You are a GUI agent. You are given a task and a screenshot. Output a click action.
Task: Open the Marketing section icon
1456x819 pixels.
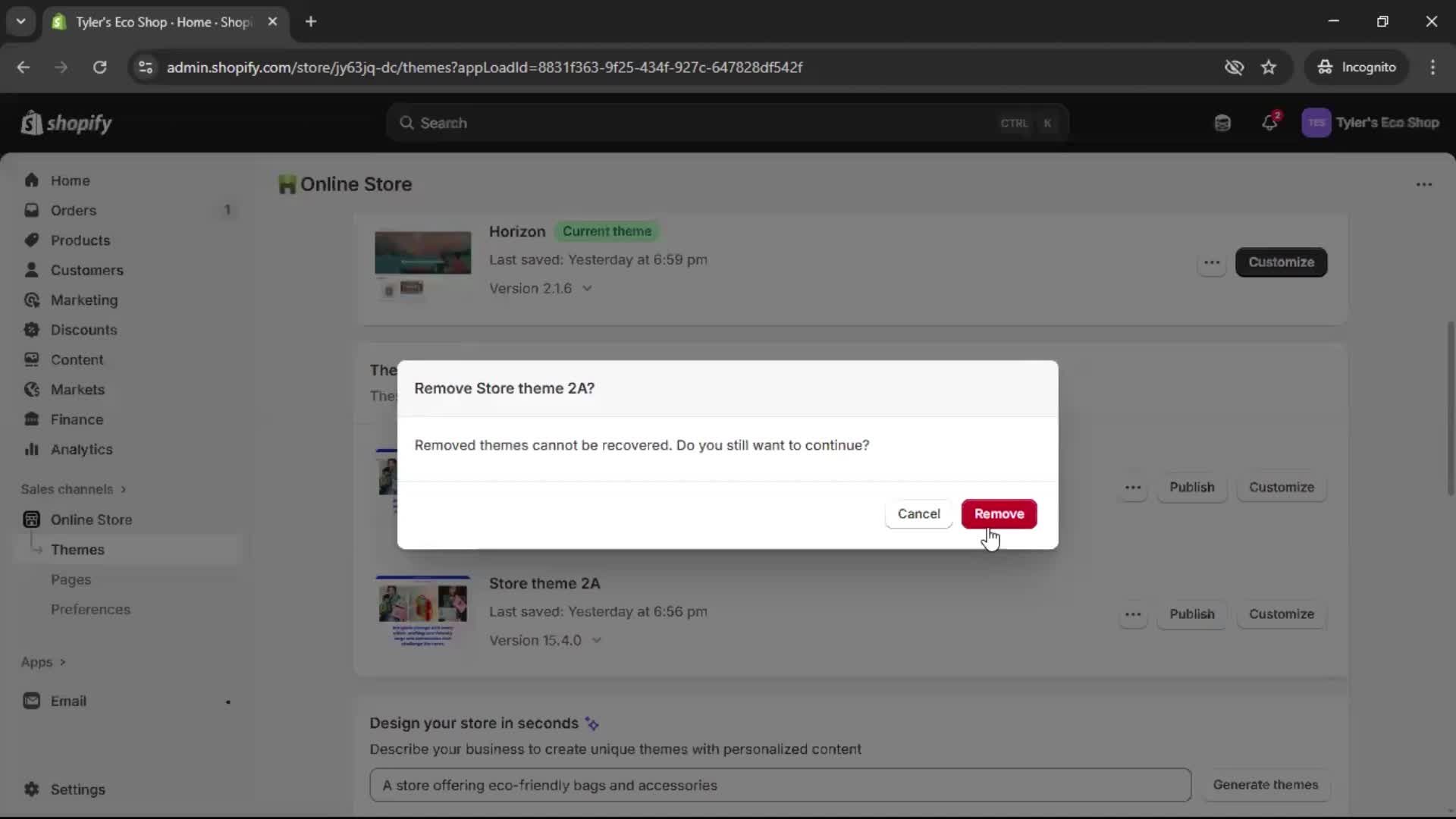pos(32,300)
